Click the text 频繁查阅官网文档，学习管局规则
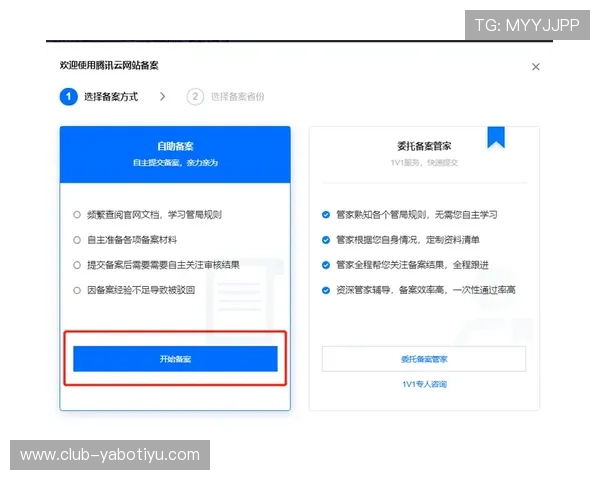This screenshot has width=600, height=480. (x=154, y=215)
